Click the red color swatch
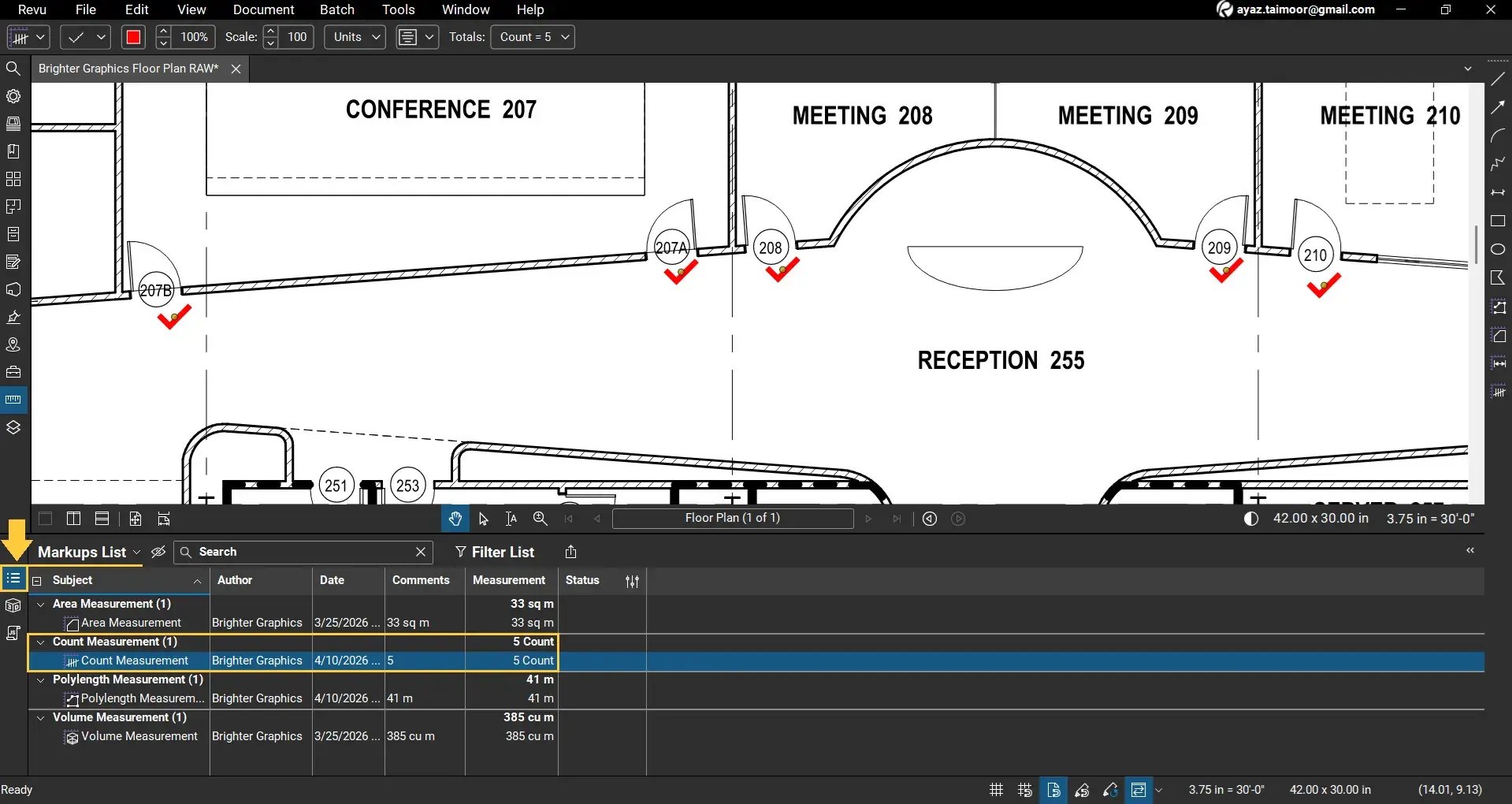Screen dimensions: 1512x804 pos(133,37)
